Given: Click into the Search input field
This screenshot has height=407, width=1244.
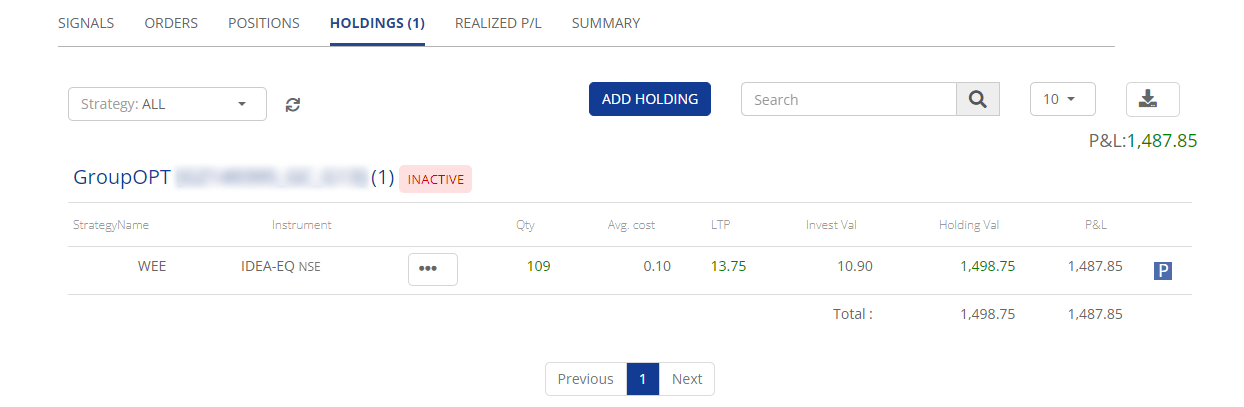Looking at the screenshot, I should point(848,100).
